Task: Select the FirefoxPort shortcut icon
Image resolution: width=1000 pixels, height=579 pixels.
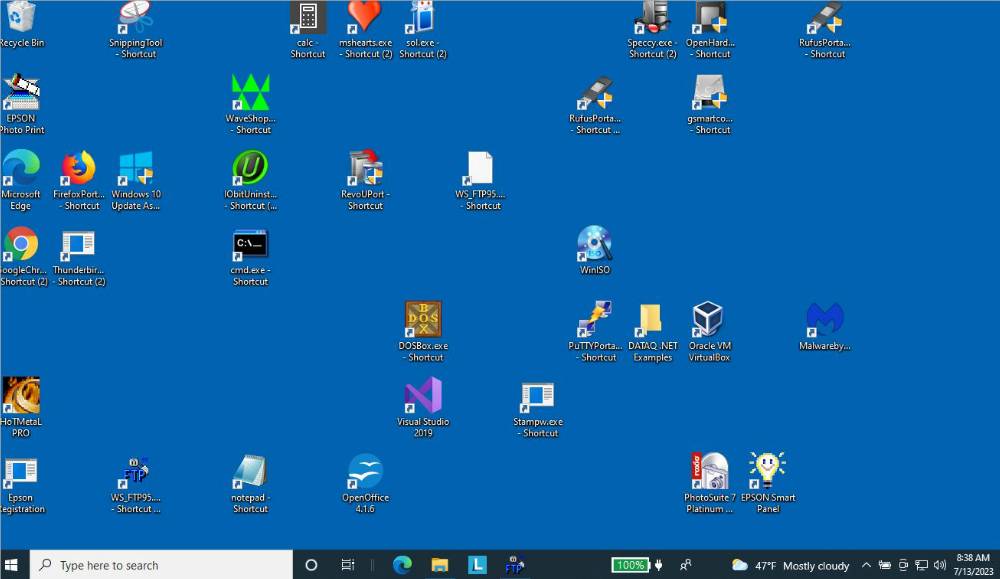Action: tap(78, 180)
